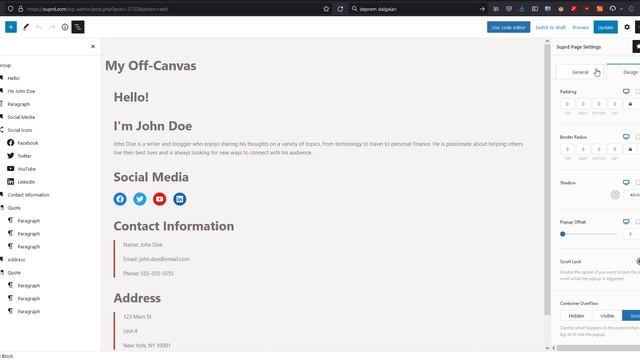Screen dimensions: 640x360
Task: Click the Undo arrow in the toolbar
Action: point(39,27)
